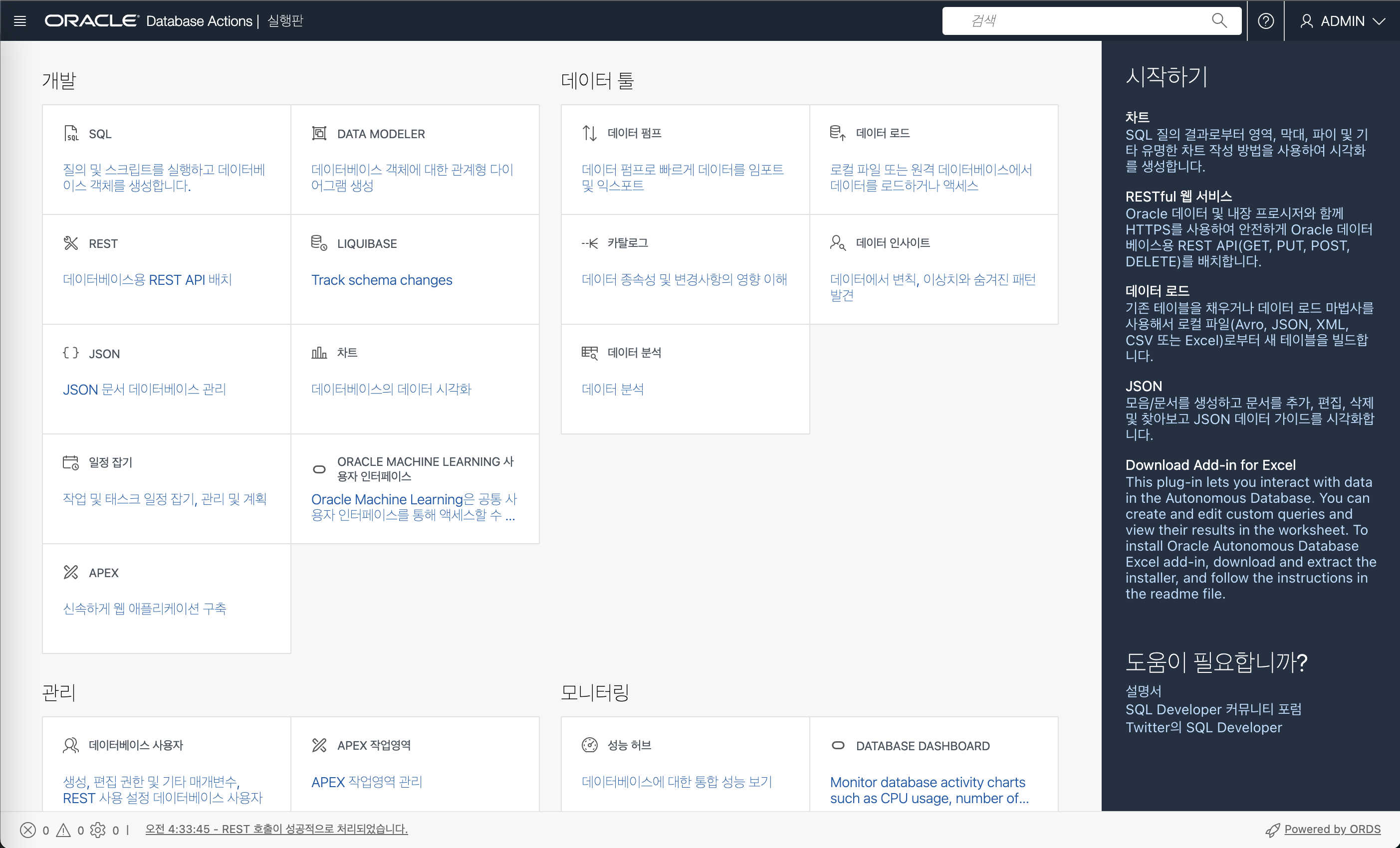
Task: Click Download Add-in for Excel heading
Action: (x=1211, y=464)
